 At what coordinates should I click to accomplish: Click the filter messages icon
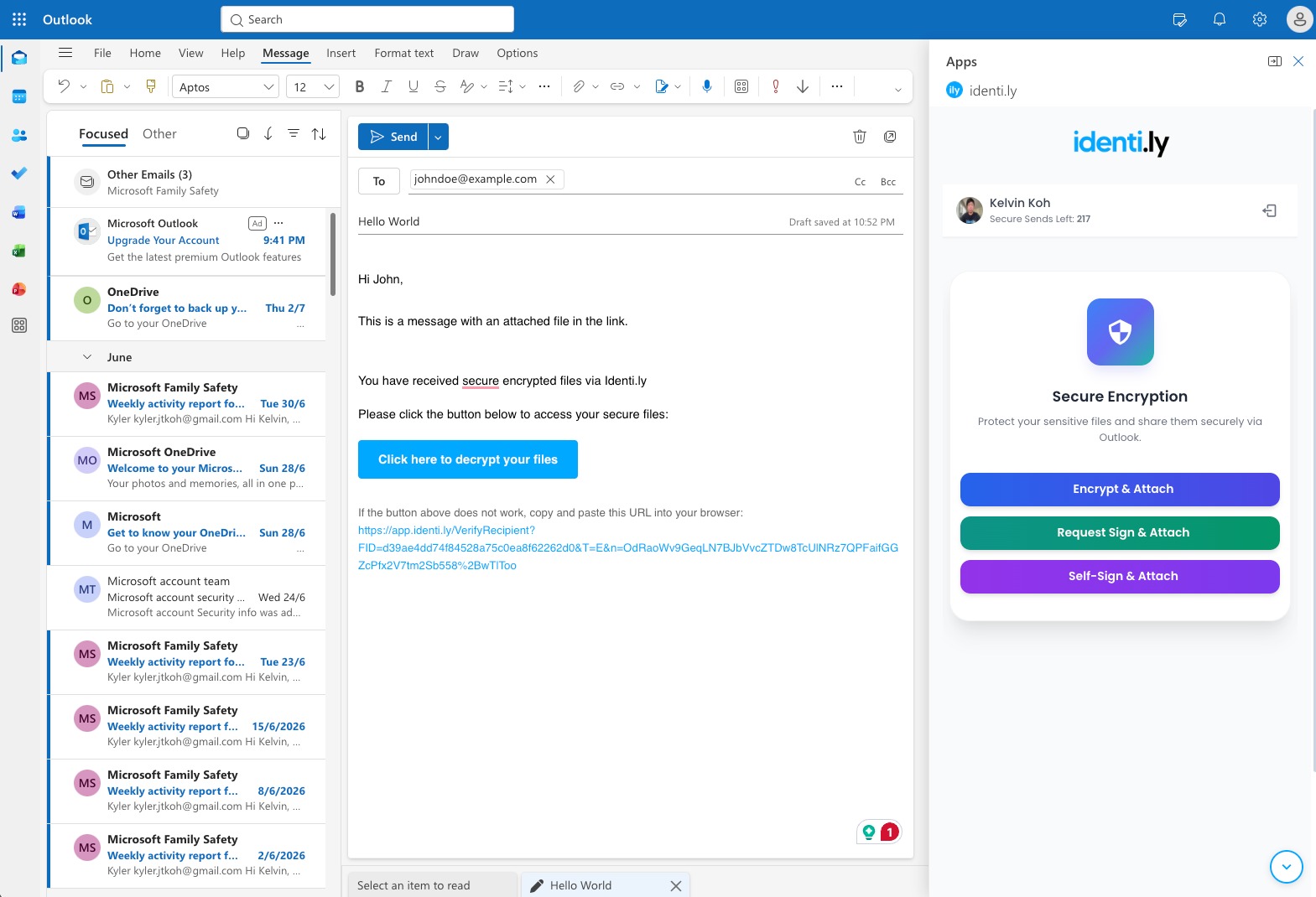pos(294,133)
